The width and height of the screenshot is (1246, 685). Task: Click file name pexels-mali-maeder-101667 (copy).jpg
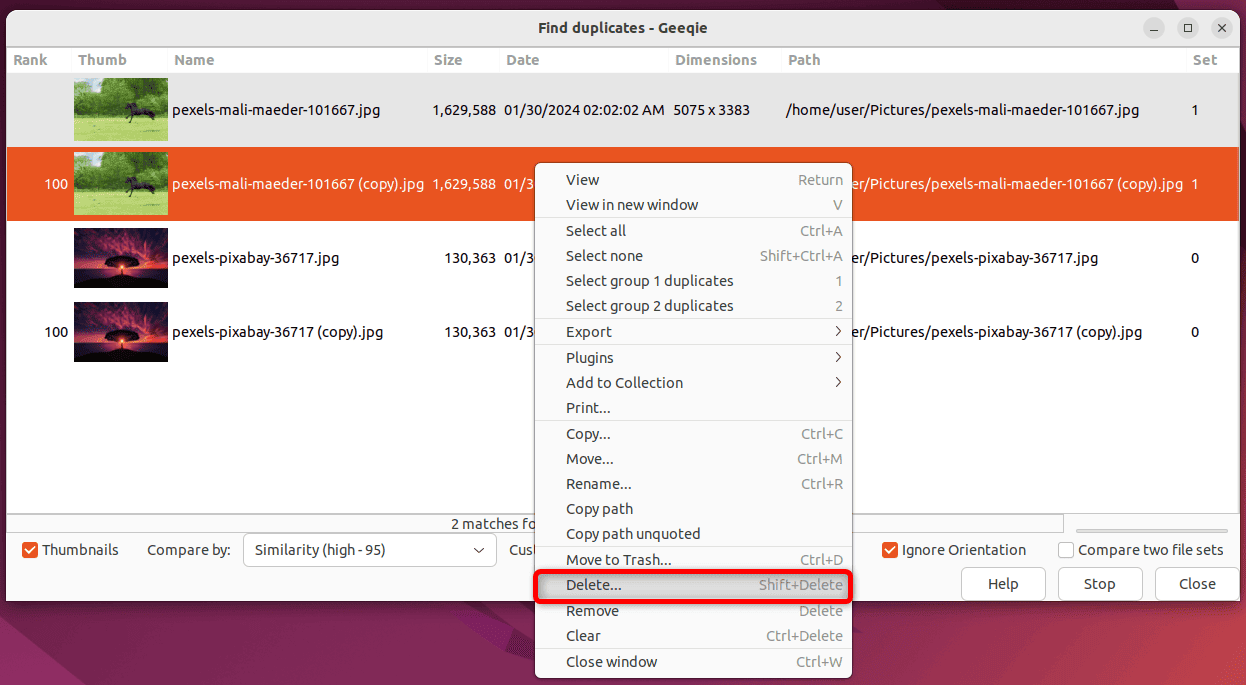298,184
